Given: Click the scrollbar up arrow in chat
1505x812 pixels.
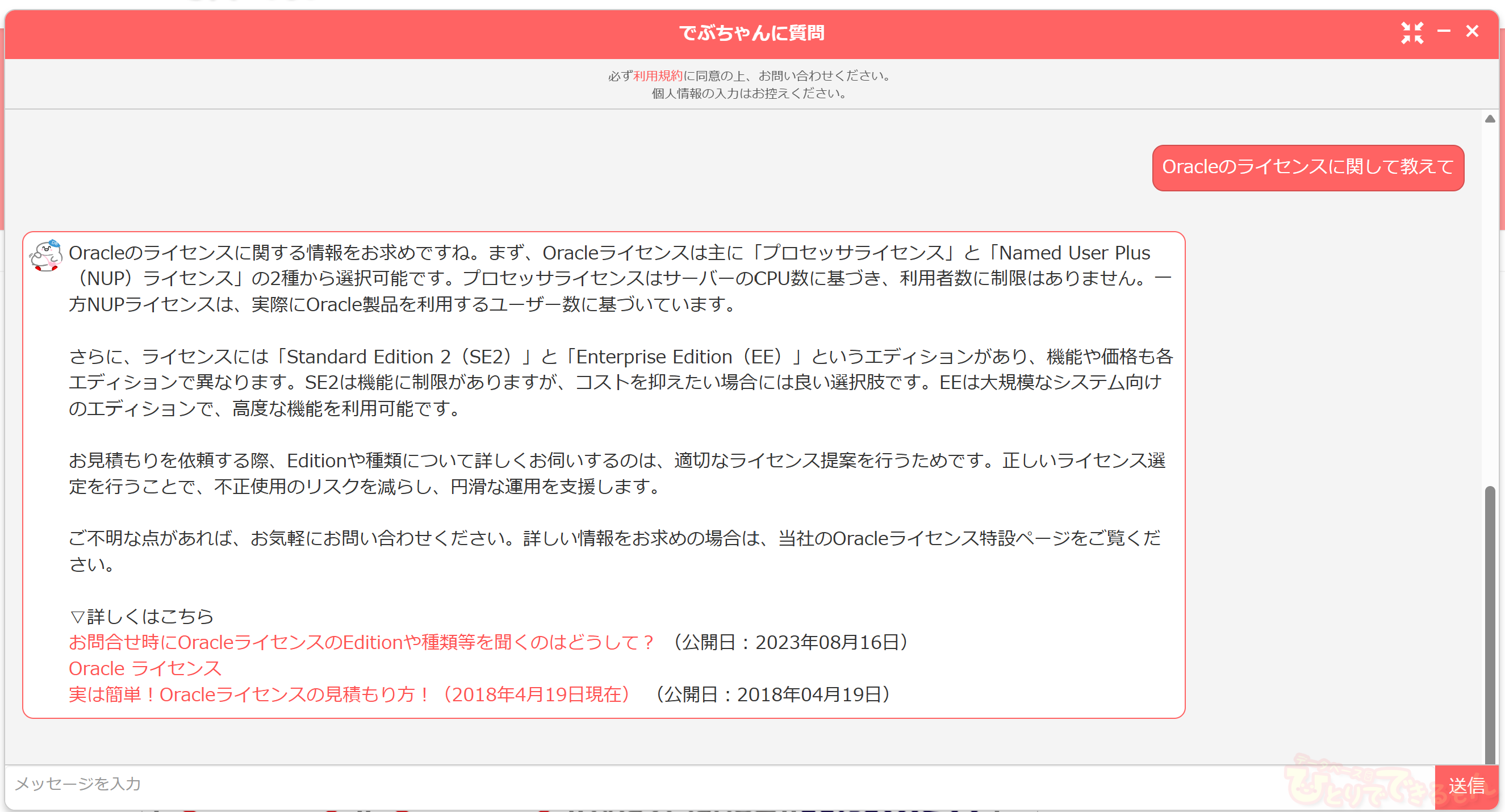Looking at the screenshot, I should pos(1490,119).
